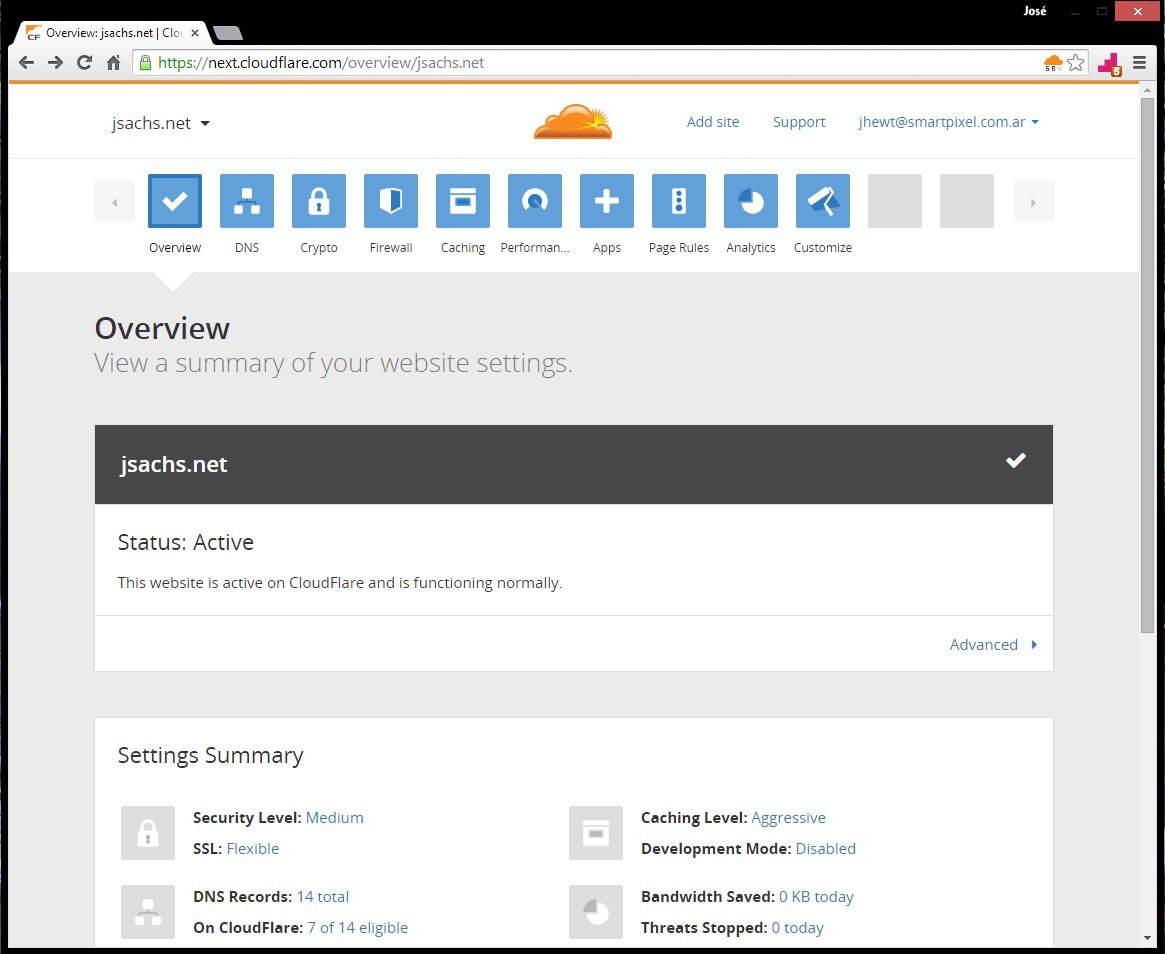
Task: Click the Overview label under icon
Action: [175, 247]
